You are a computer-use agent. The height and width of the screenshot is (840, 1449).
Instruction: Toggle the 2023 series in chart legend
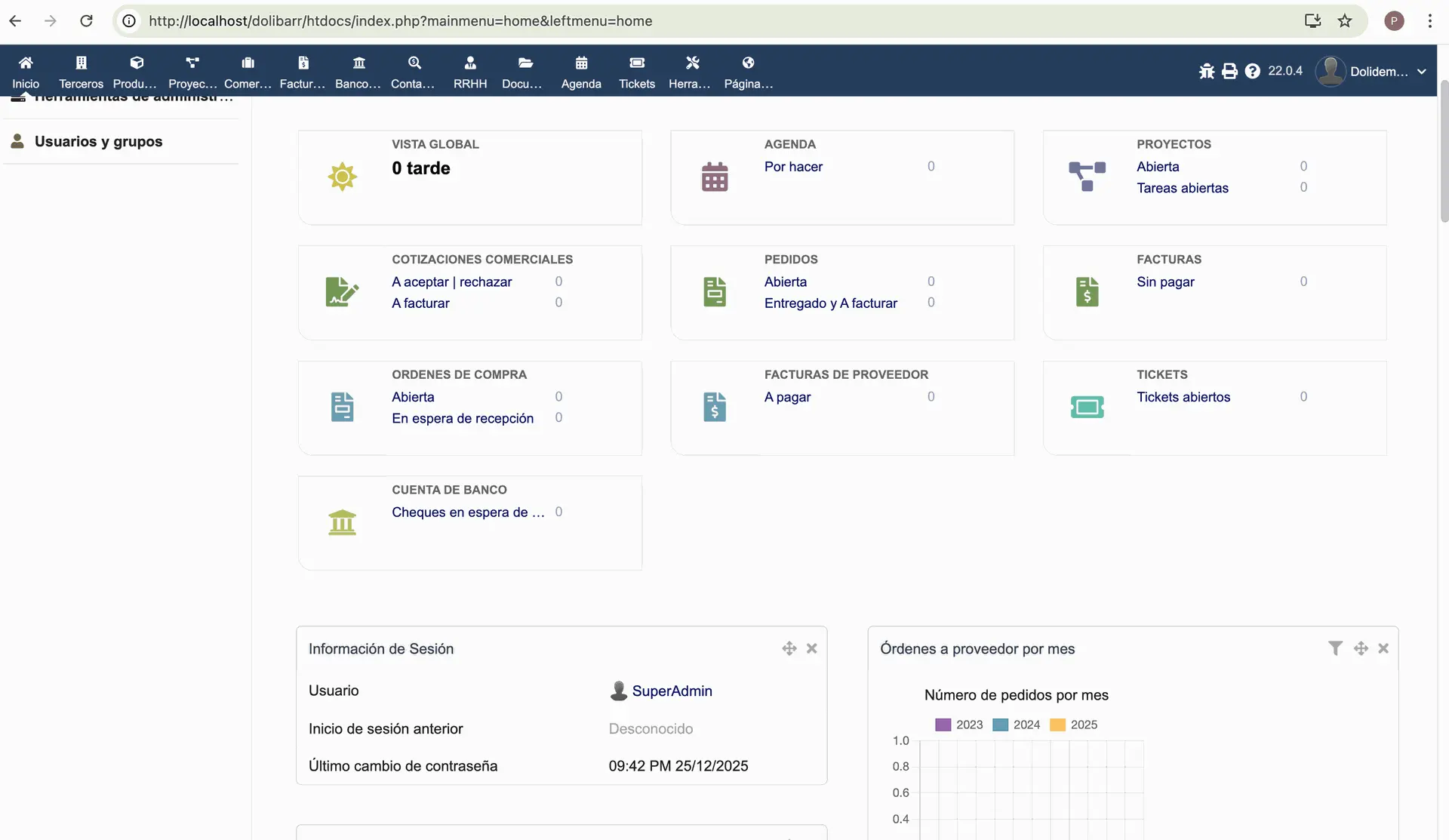[x=958, y=725]
